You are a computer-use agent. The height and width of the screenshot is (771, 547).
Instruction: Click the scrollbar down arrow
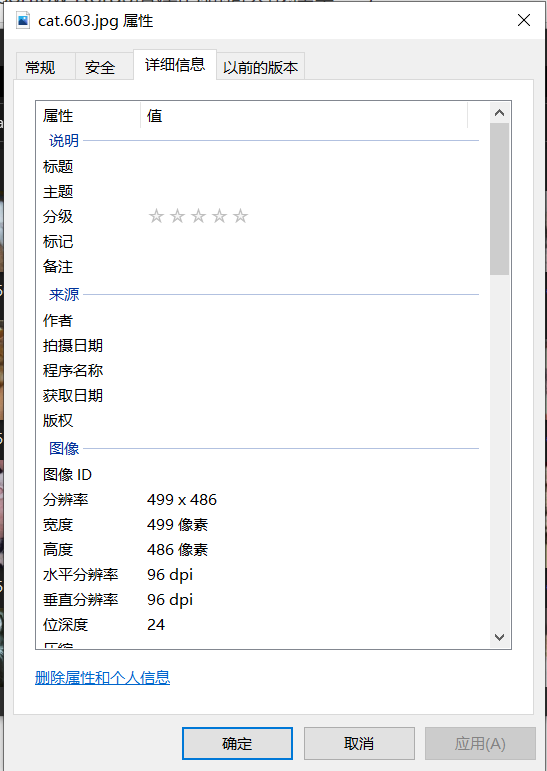(x=499, y=637)
